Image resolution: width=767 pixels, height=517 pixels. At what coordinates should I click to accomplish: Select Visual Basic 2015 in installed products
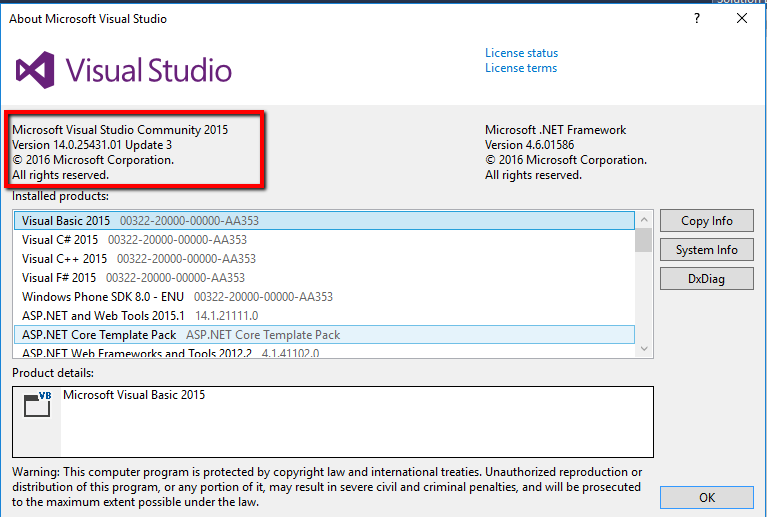click(324, 221)
